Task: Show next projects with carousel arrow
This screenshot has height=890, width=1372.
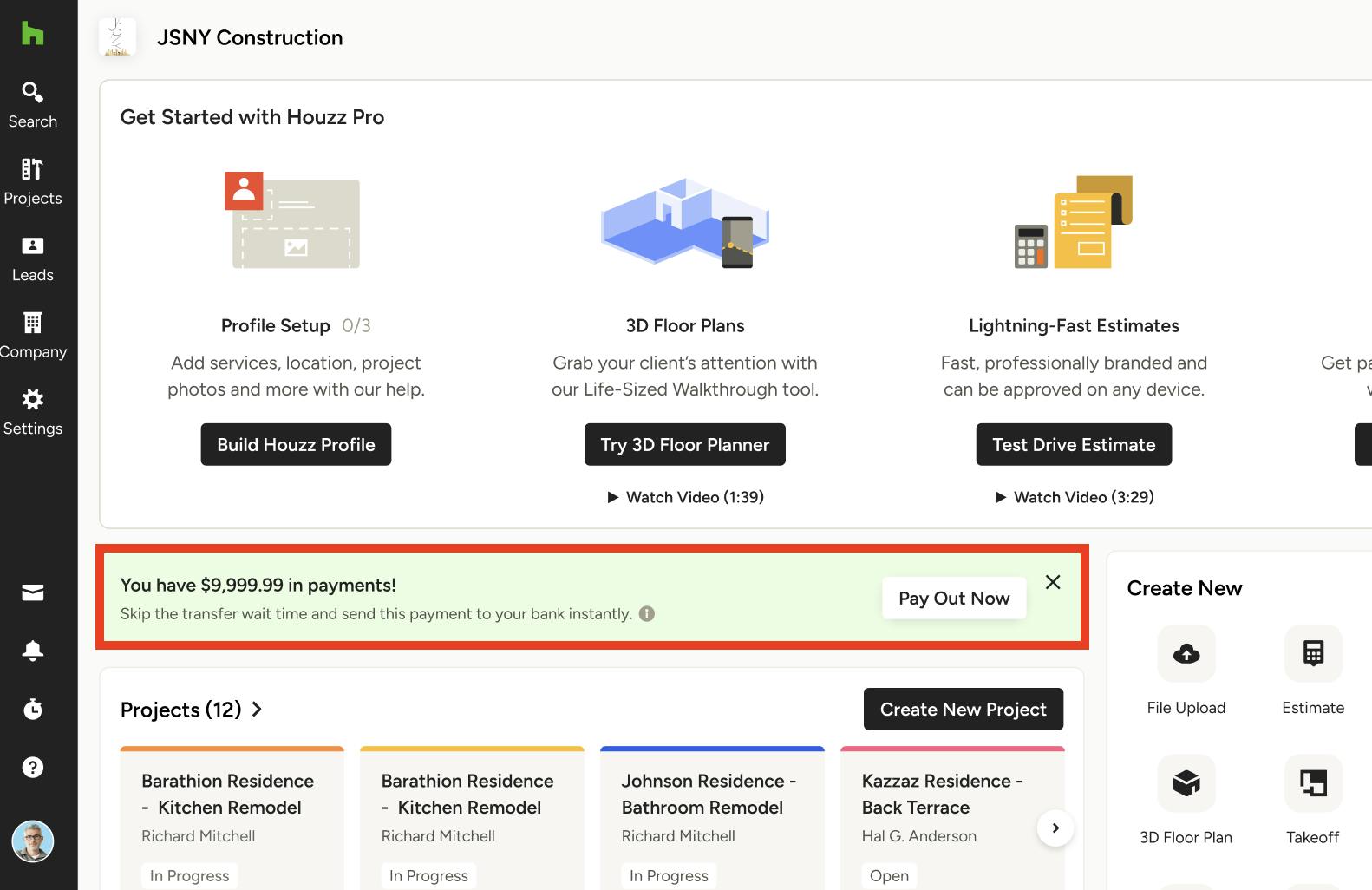Action: tap(1055, 828)
